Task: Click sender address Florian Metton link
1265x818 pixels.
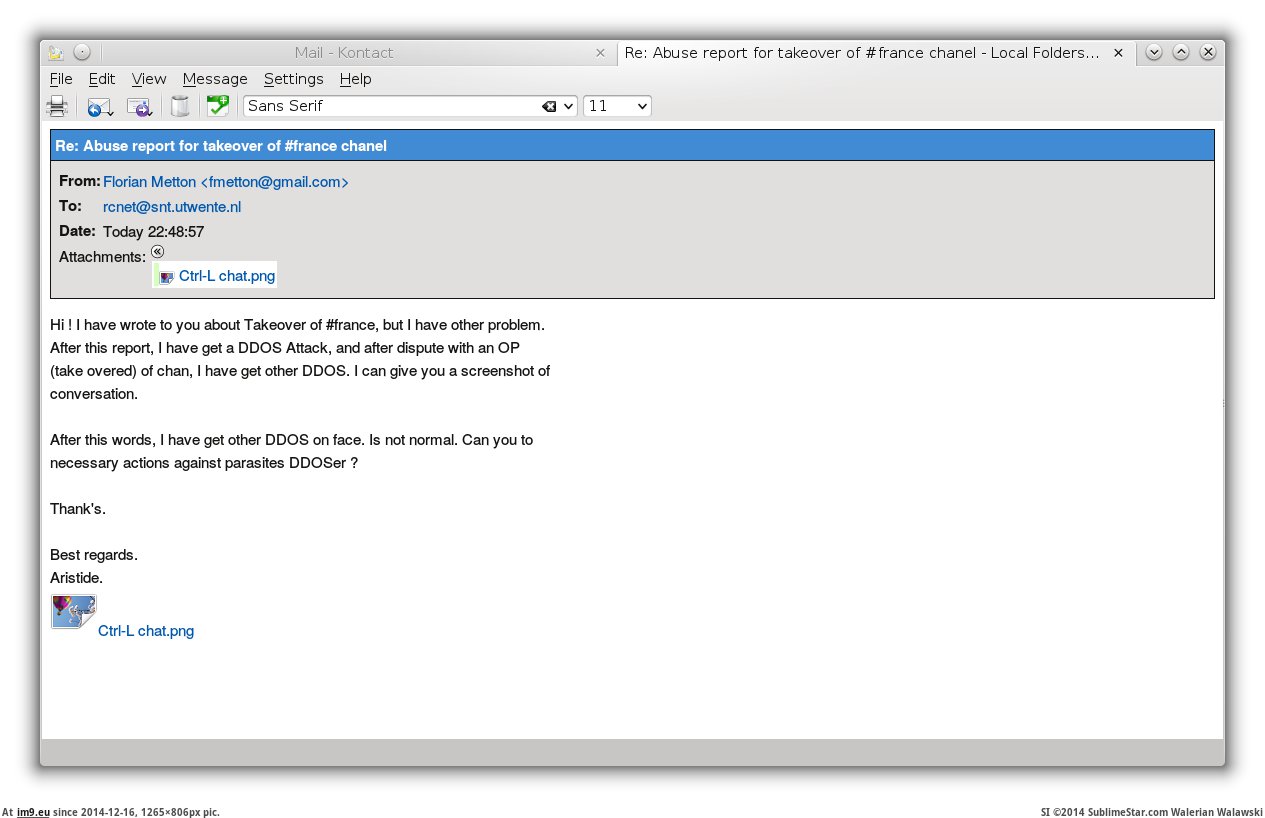Action: point(225,182)
